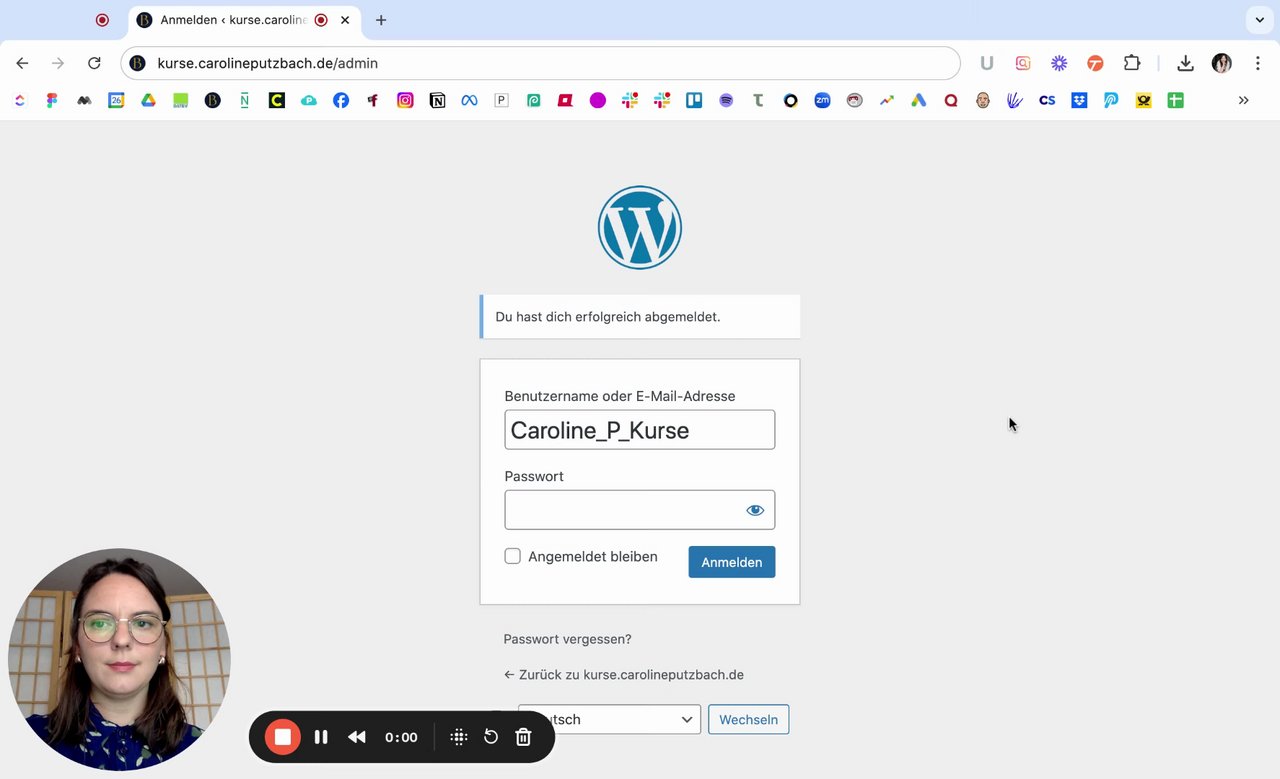This screenshot has height=779, width=1280.
Task: Open the Chrome Downloads icon
Action: 1185,63
